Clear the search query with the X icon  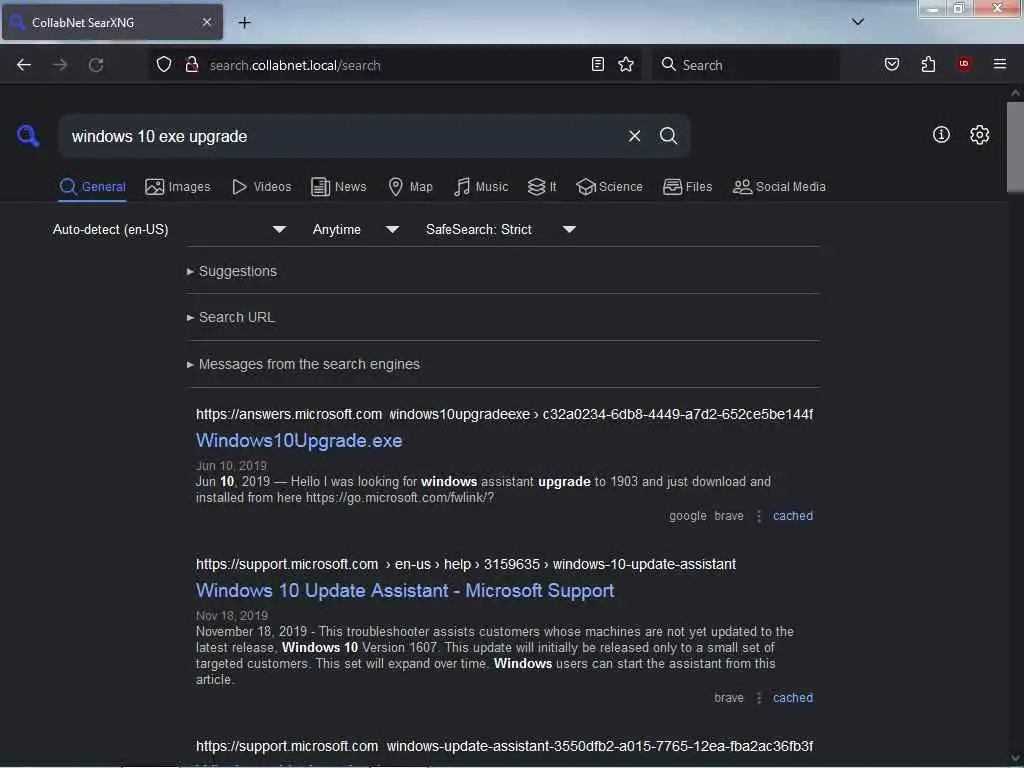click(x=634, y=136)
